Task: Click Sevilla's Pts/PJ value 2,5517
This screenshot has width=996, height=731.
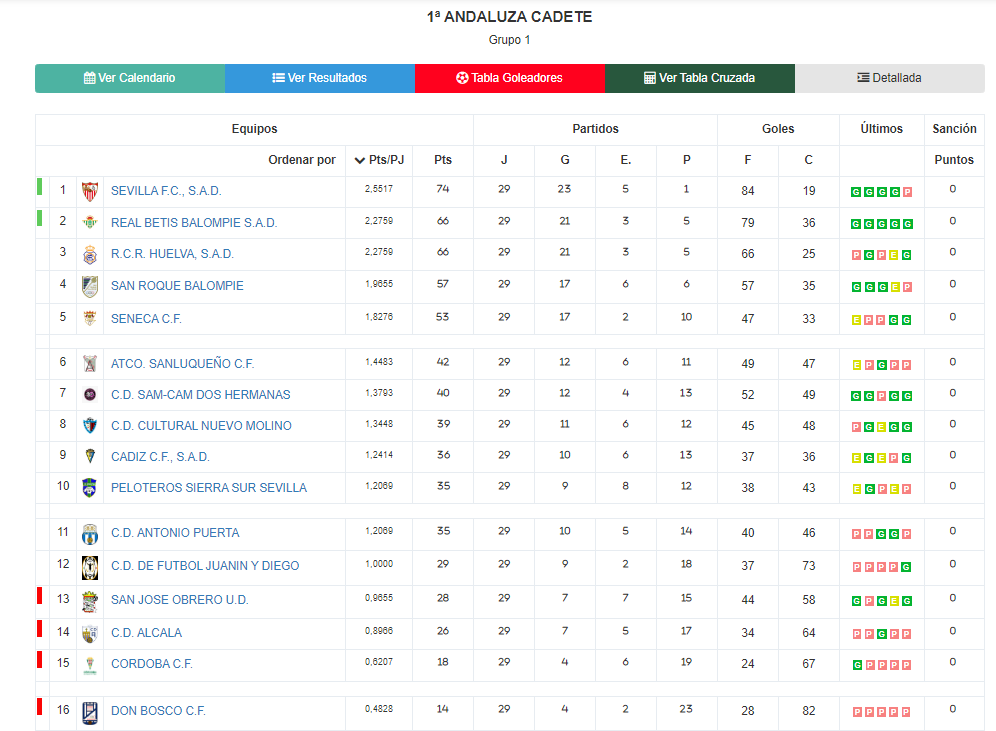Action: [379, 189]
